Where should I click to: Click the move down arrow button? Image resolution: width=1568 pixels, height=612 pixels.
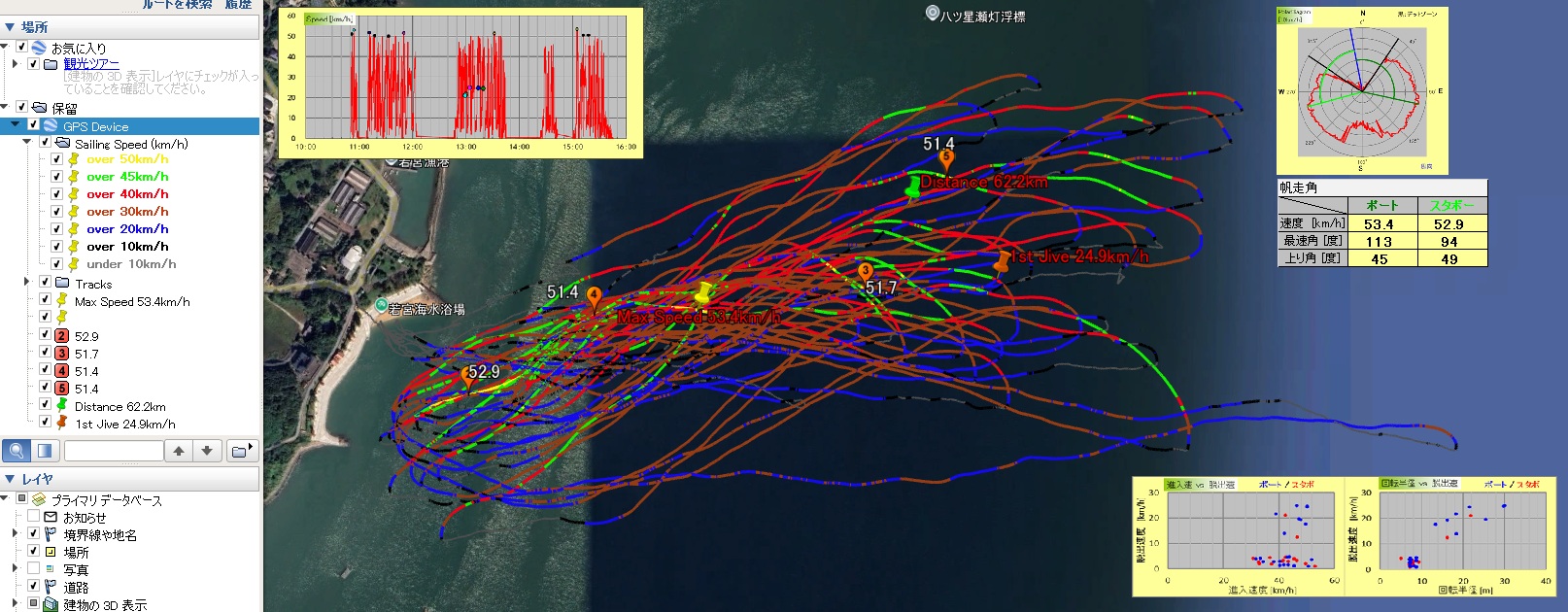[x=207, y=451]
